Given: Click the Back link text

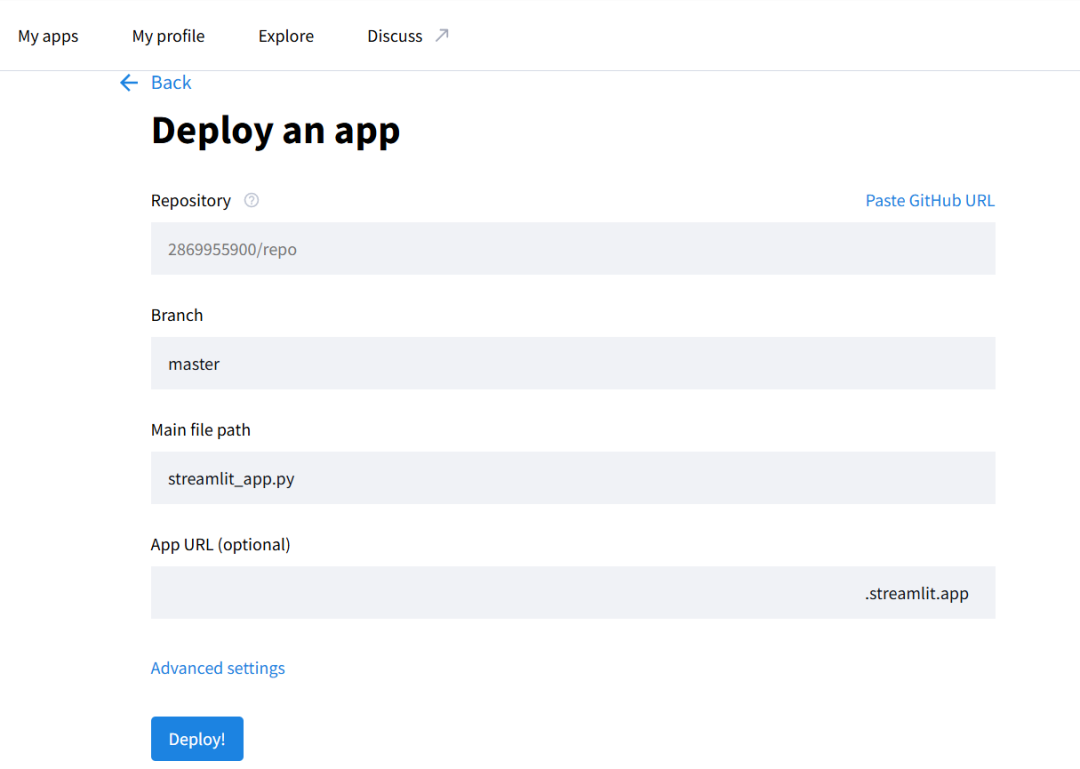Looking at the screenshot, I should 171,83.
